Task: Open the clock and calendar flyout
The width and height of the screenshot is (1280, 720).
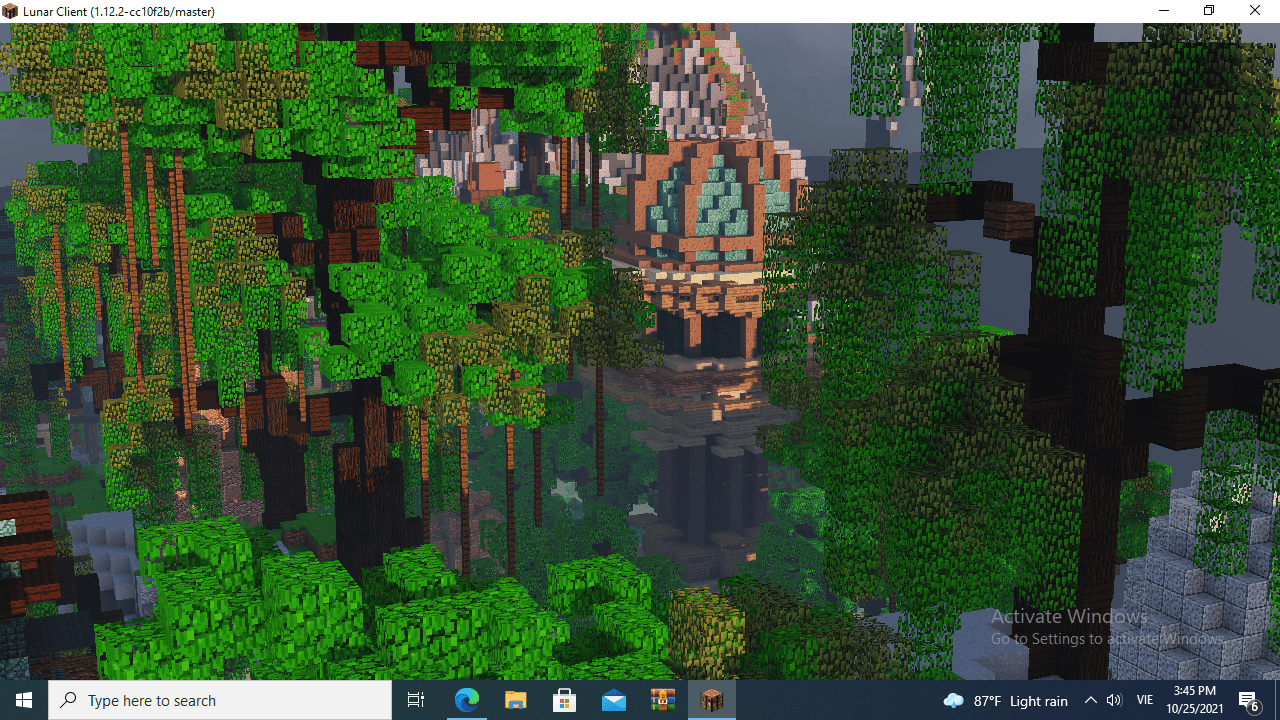Action: pos(1195,700)
